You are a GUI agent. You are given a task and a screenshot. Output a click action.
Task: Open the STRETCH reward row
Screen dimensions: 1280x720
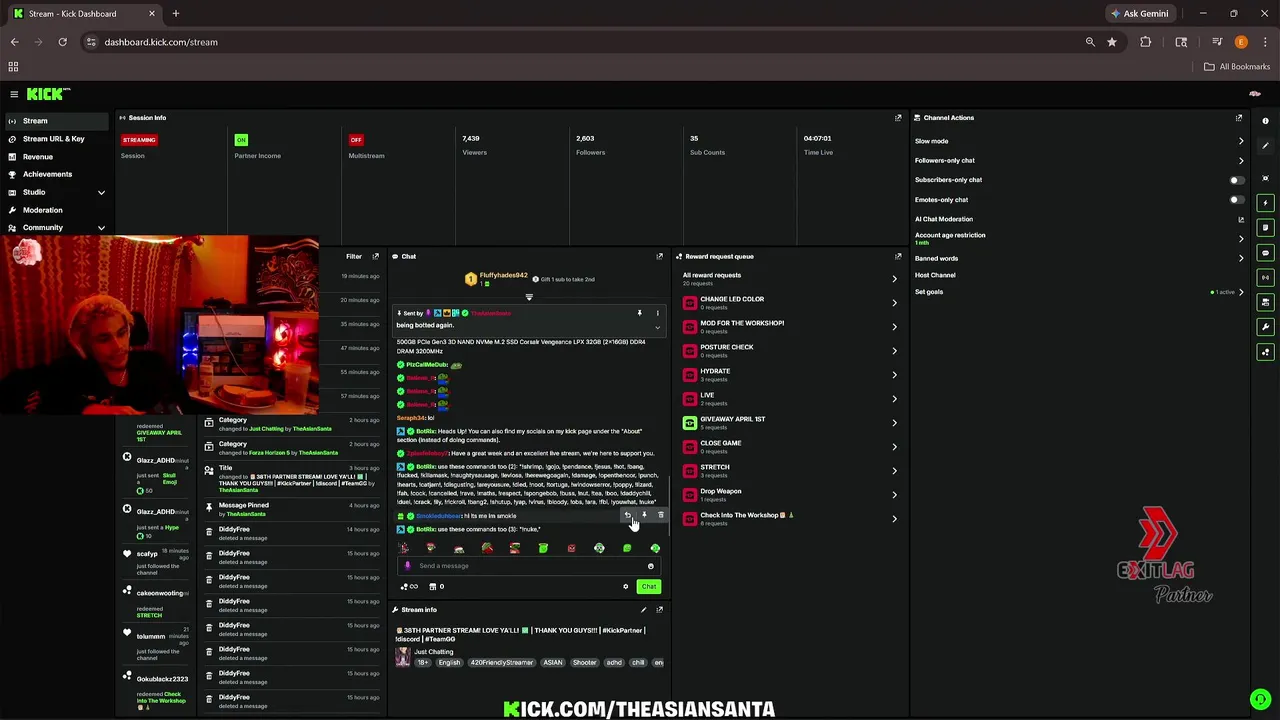(790, 471)
